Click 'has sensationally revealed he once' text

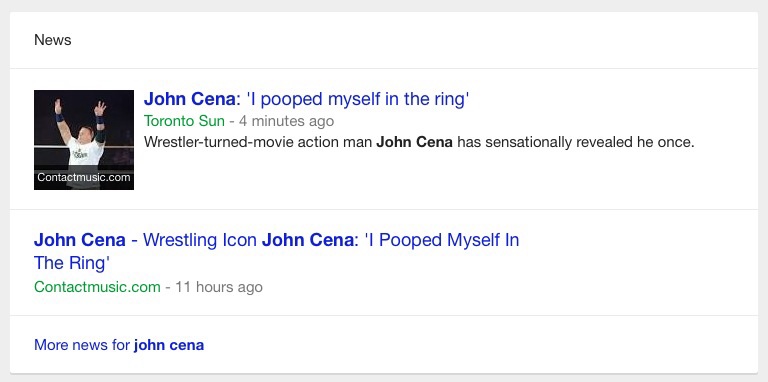click(x=576, y=143)
